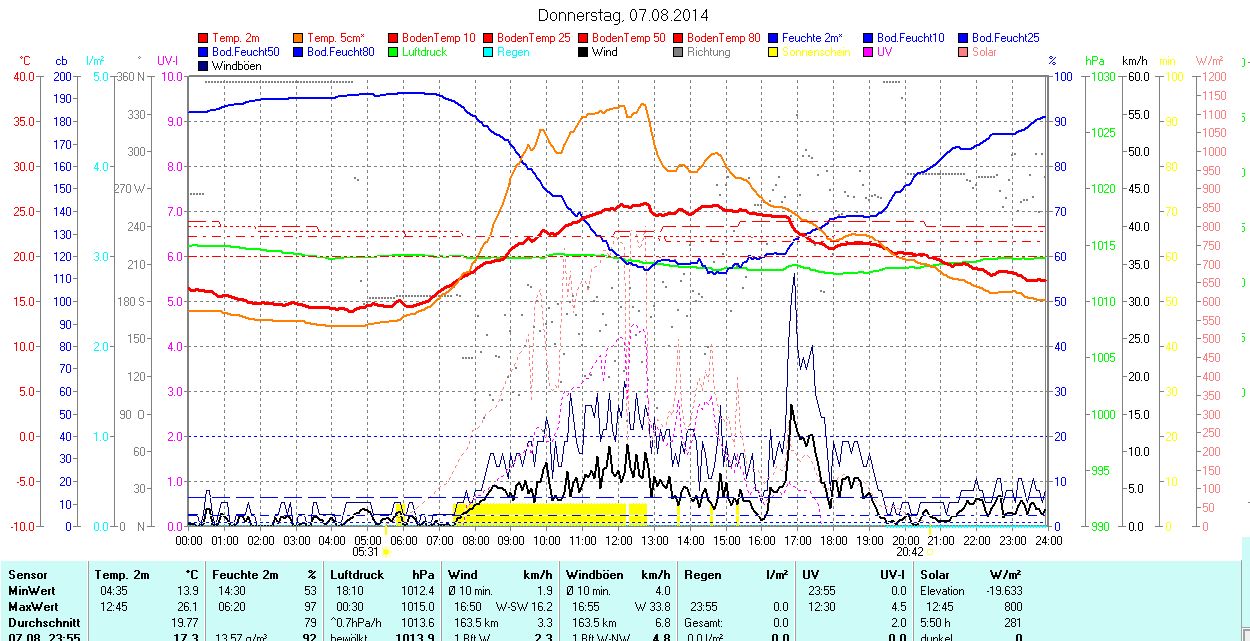
Task: Click the orange Temp. 5cm* legend swatch
Action: (x=299, y=38)
